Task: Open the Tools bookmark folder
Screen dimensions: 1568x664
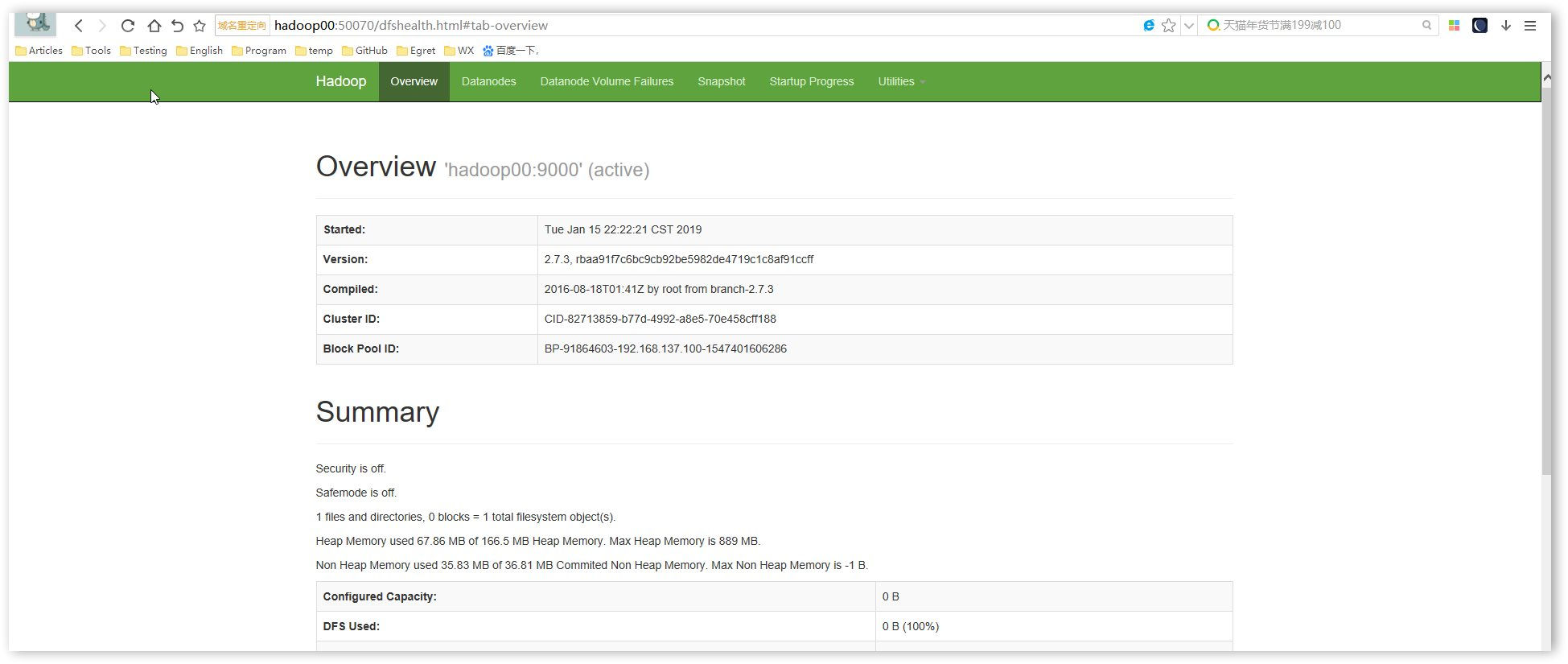Action: pyautogui.click(x=91, y=50)
